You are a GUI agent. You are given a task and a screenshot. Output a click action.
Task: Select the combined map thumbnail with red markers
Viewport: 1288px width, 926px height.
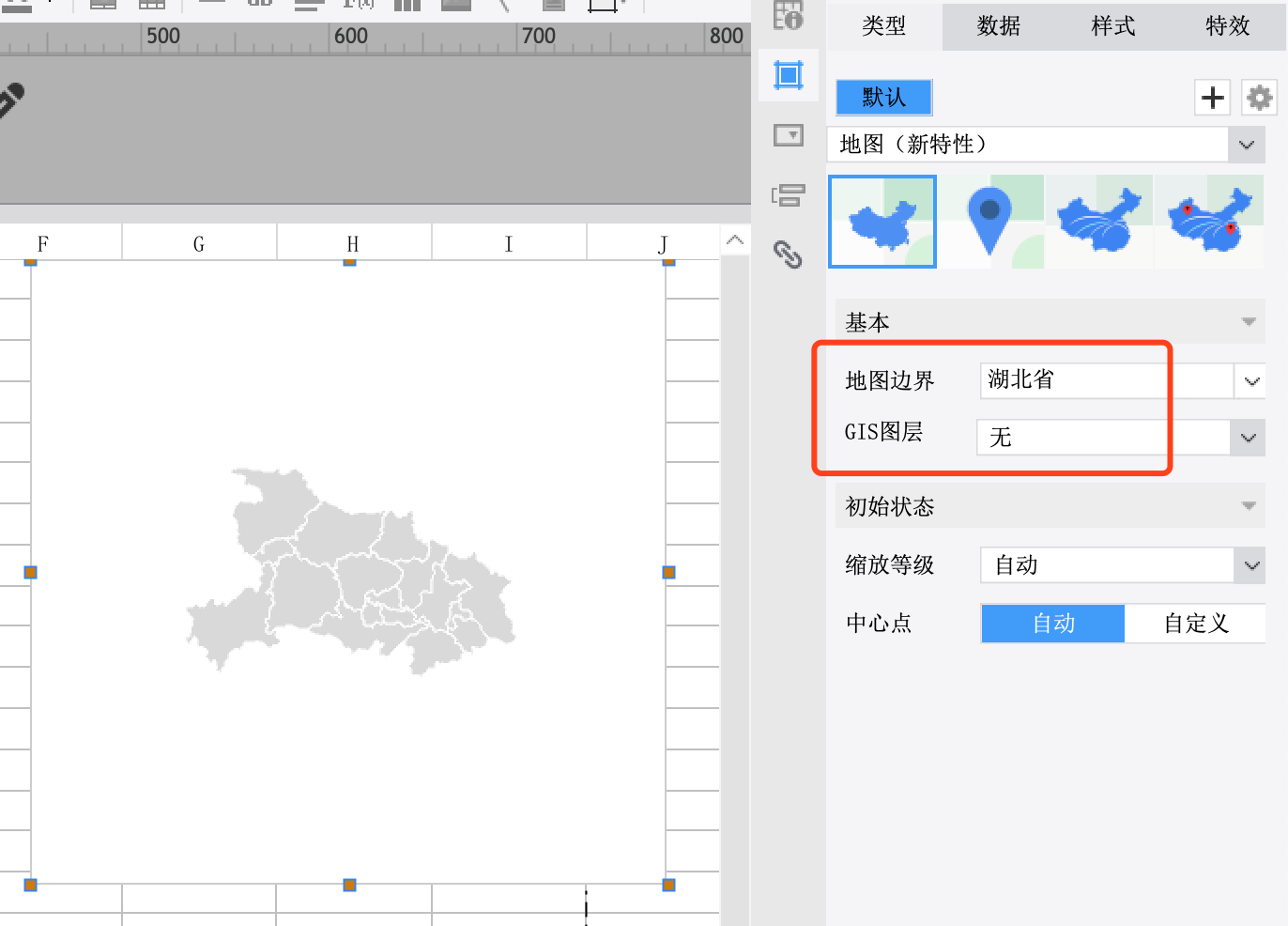click(x=1210, y=222)
